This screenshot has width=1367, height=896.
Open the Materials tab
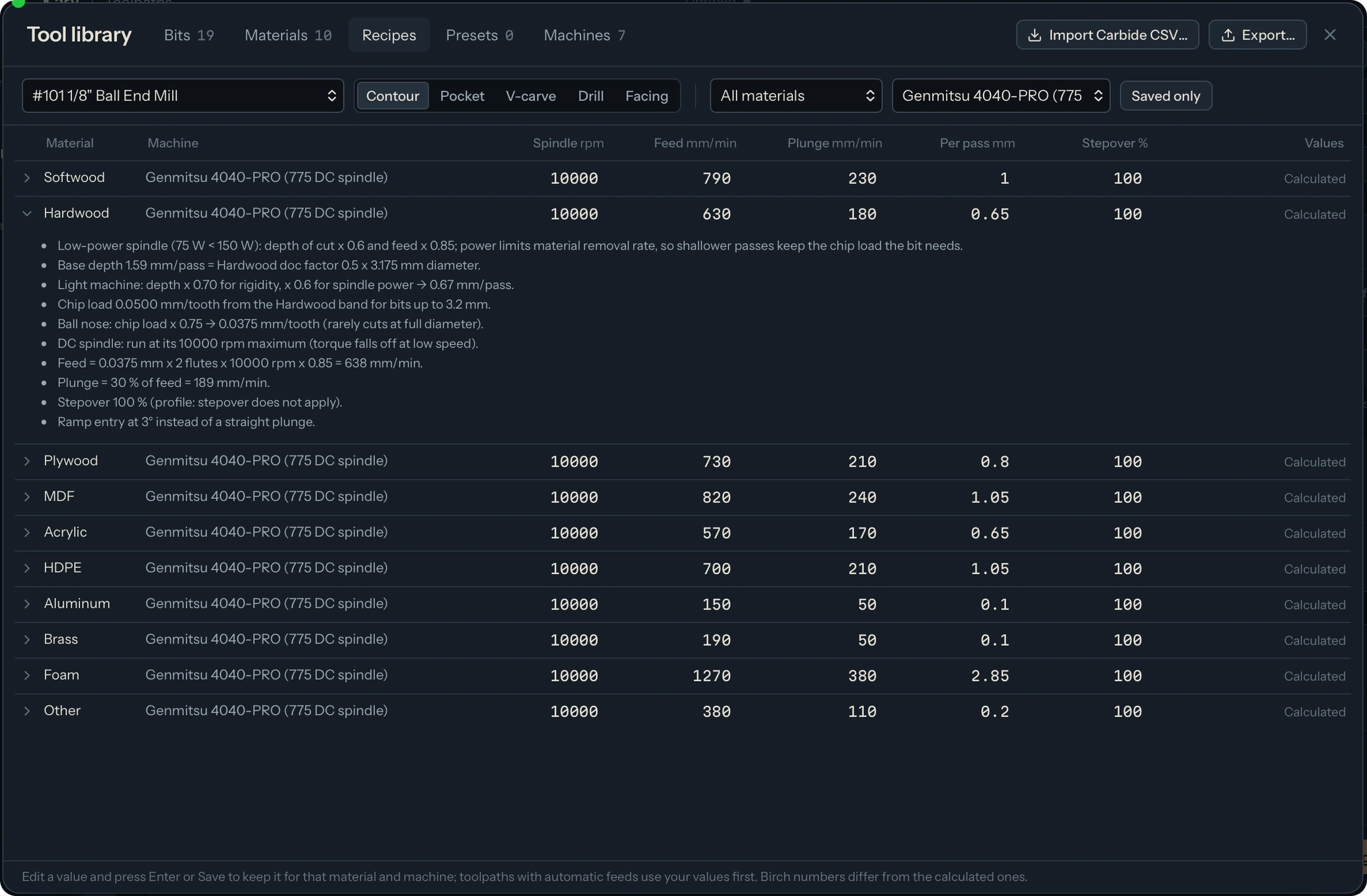point(288,35)
